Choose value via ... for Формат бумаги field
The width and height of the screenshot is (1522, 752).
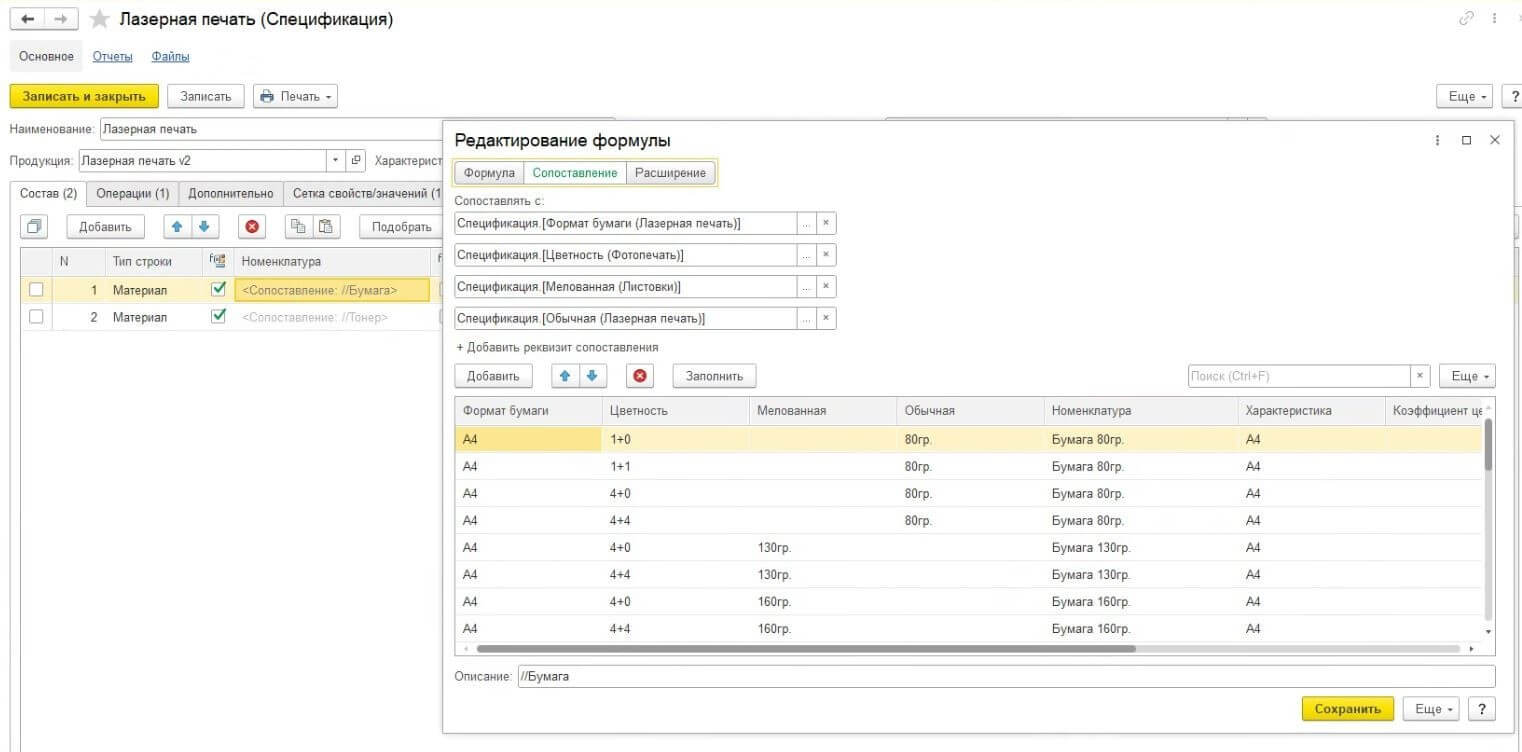click(806, 223)
